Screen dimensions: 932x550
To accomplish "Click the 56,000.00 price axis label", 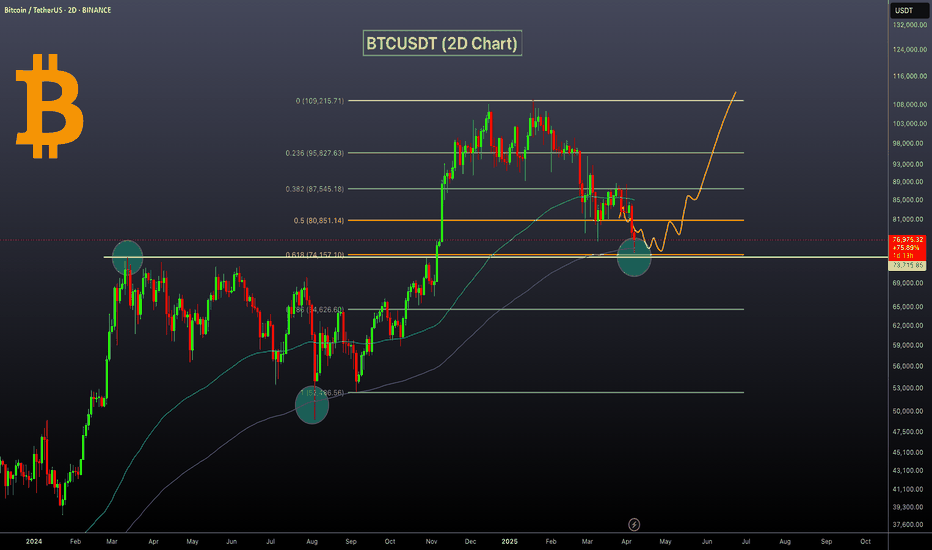I will click(909, 366).
